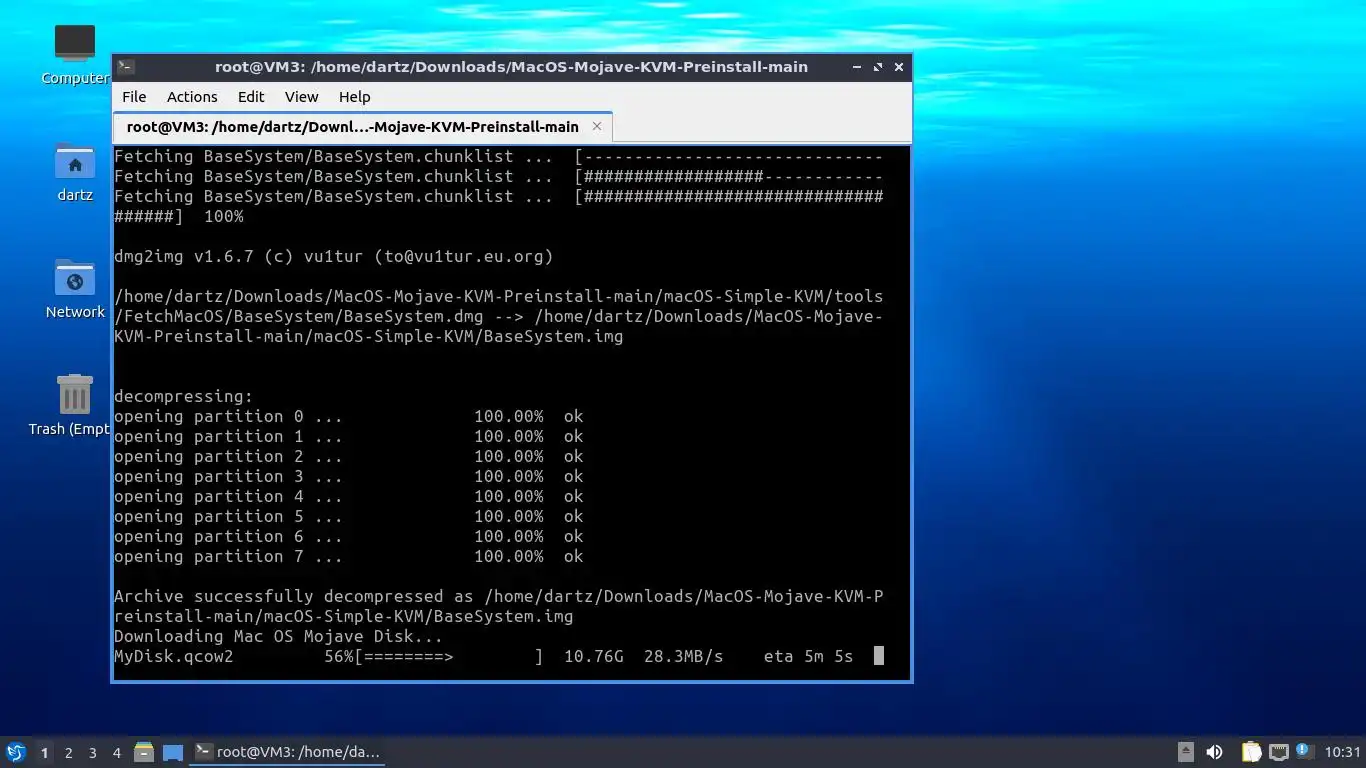Maximize the terminal window
This screenshot has width=1366, height=768.
point(878,67)
